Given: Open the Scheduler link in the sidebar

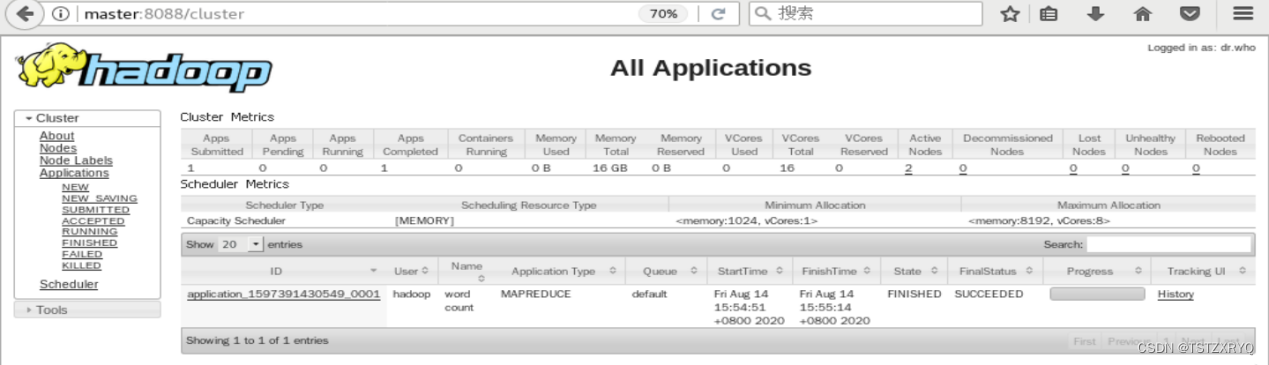Looking at the screenshot, I should (69, 284).
